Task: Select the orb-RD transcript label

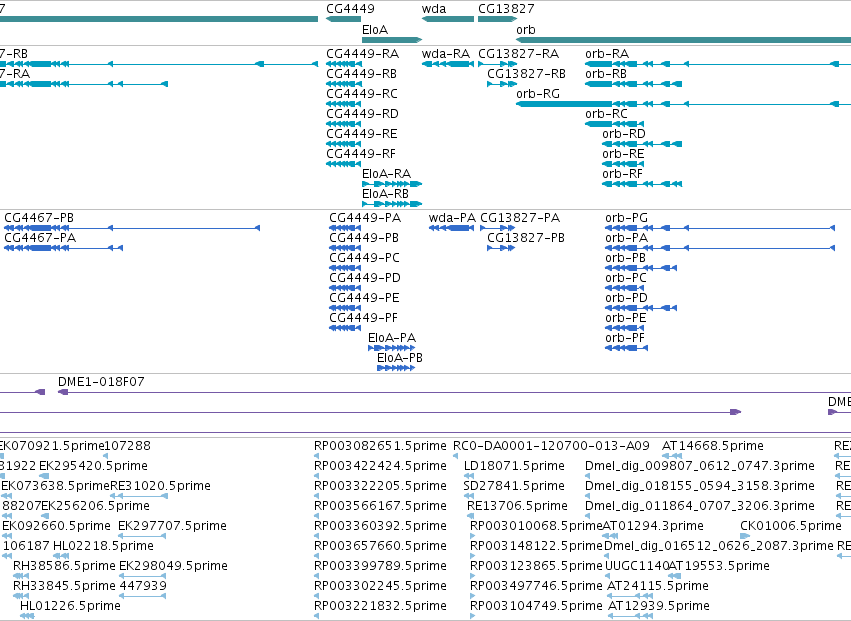Action: (624, 134)
